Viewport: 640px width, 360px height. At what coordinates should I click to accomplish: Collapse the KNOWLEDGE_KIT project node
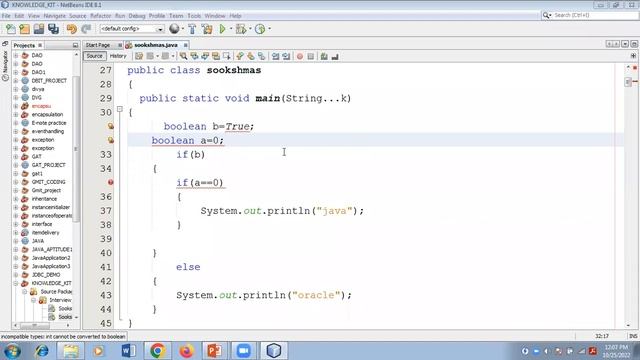(16, 283)
